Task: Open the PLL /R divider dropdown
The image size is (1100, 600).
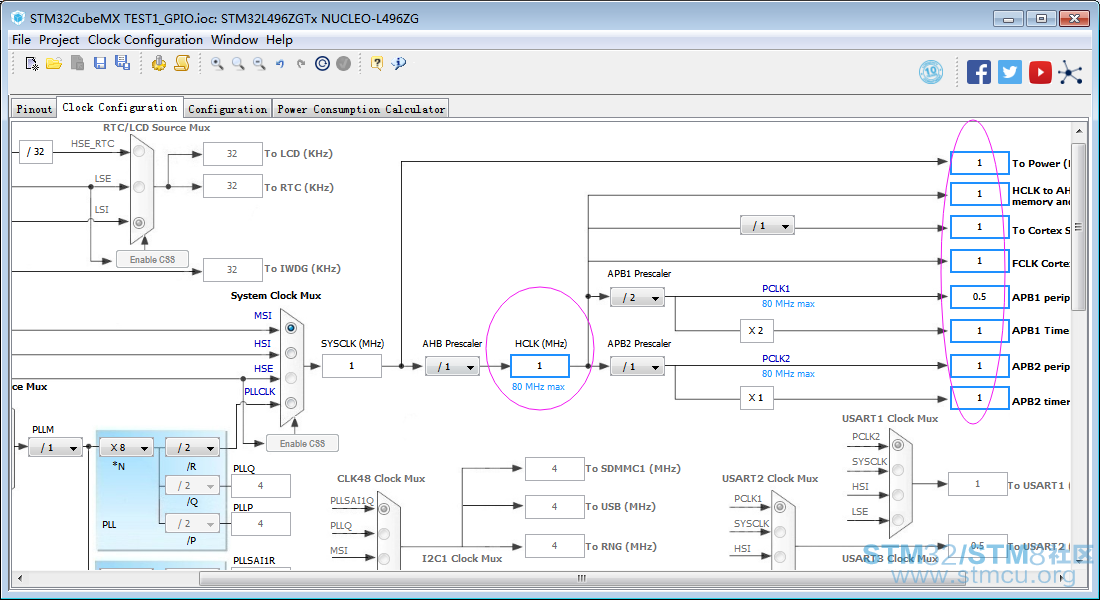Action: [192, 447]
